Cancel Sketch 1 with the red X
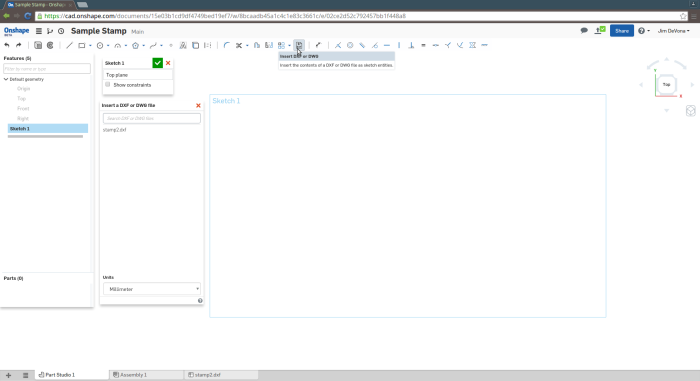This screenshot has height=381, width=700. 168,63
